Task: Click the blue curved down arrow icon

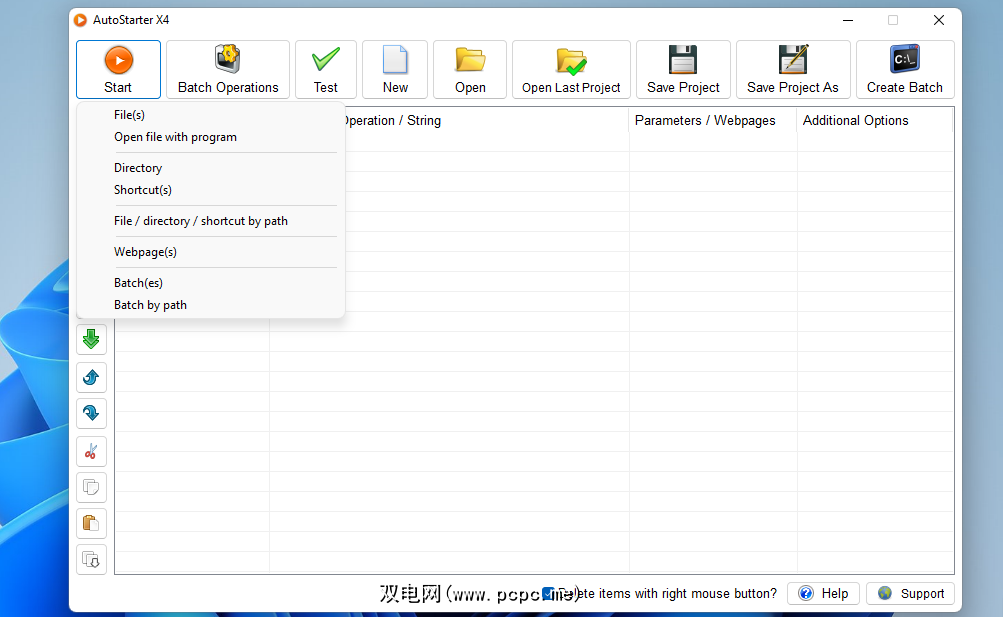Action: (x=91, y=413)
